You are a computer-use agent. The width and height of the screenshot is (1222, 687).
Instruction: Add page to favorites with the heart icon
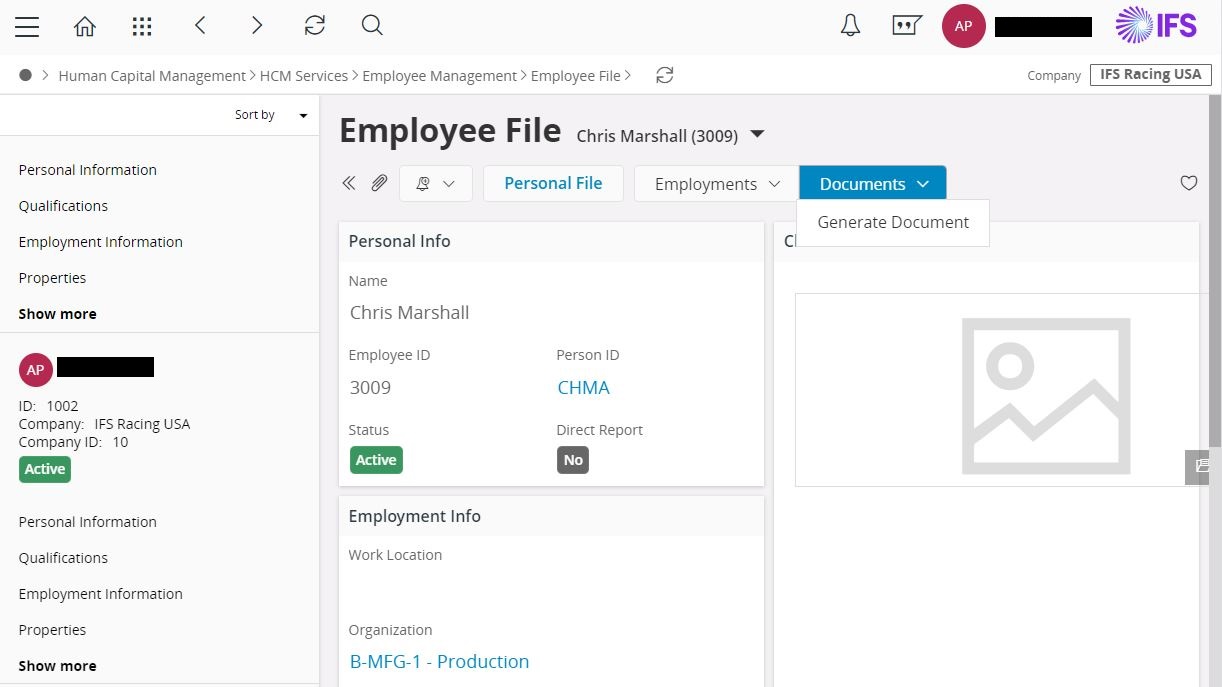click(x=1188, y=183)
